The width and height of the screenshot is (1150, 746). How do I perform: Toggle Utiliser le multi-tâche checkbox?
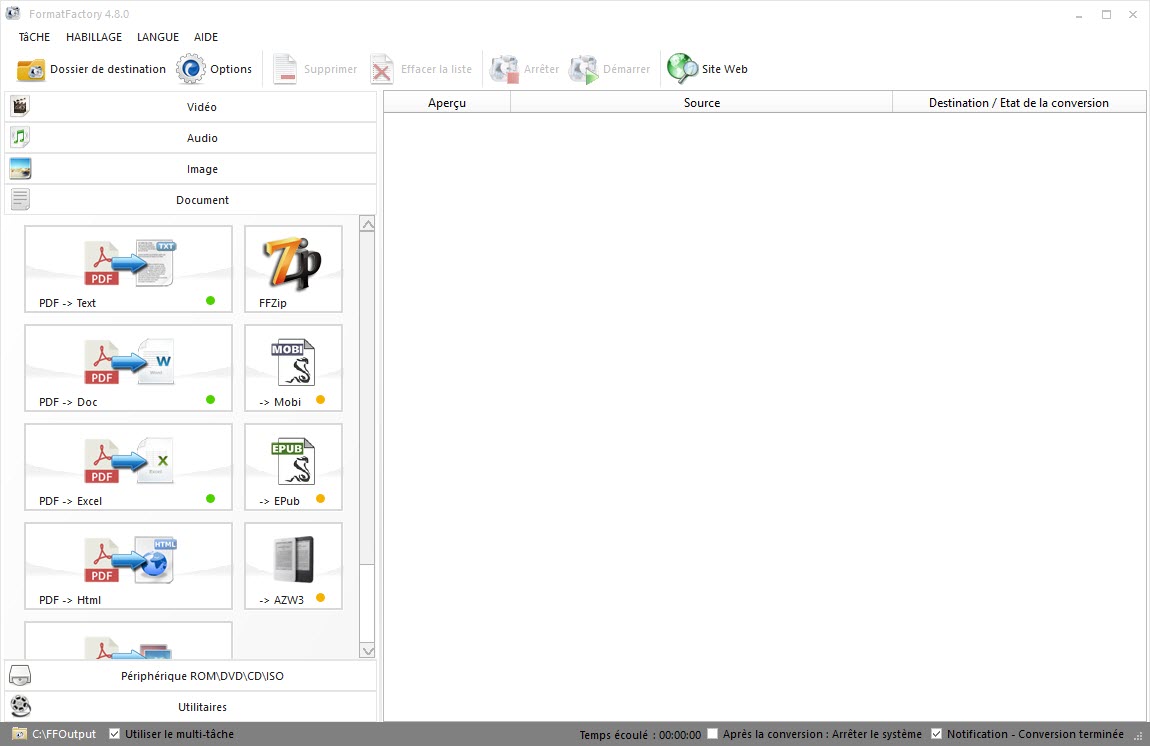coord(114,734)
